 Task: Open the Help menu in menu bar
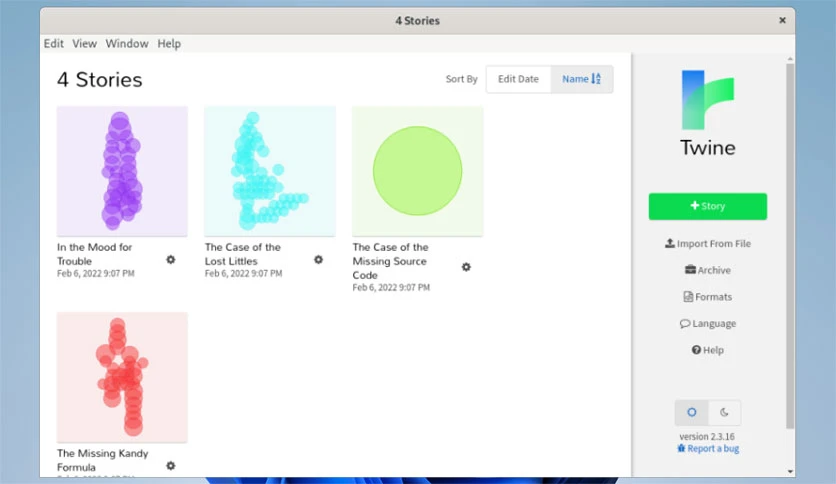(x=169, y=44)
